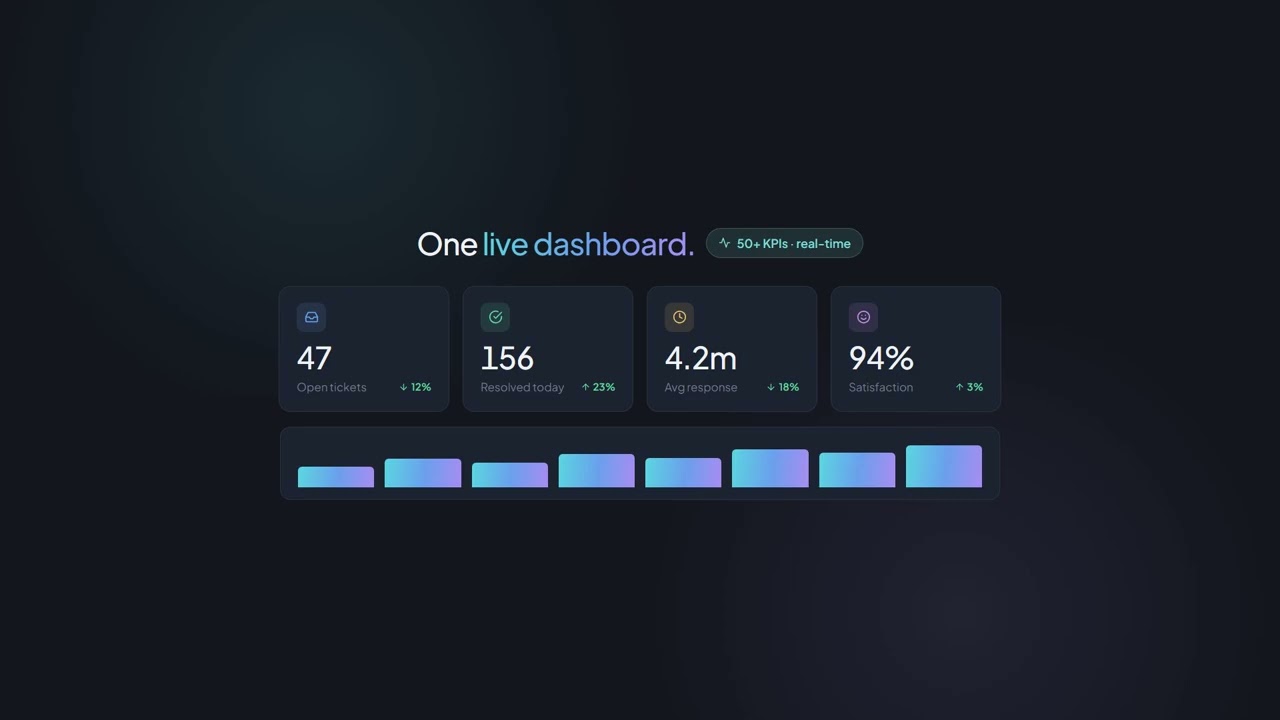Click the checkmark icon on Resolved today card
Viewport: 1280px width, 720px height.
pos(495,317)
